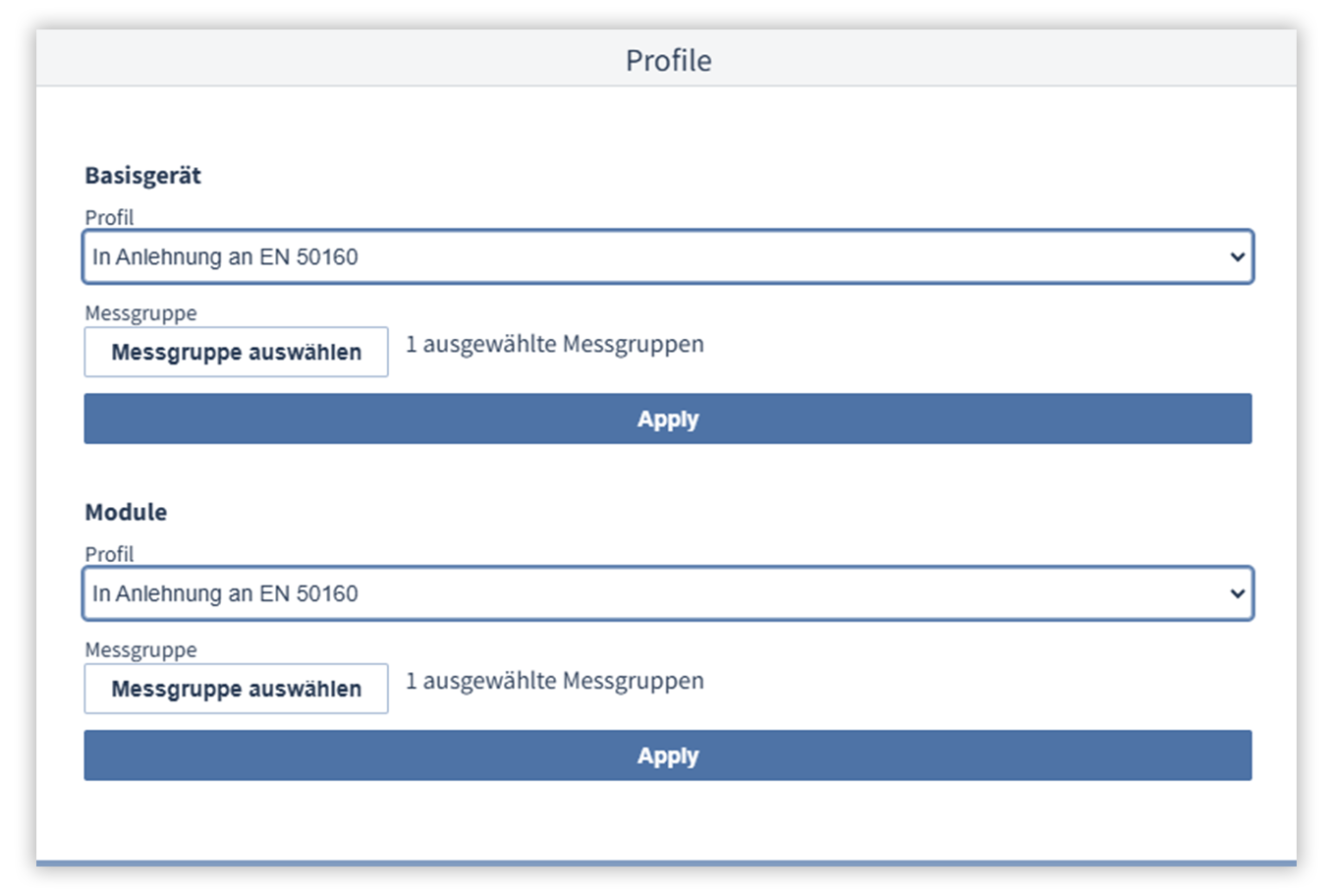Screen dimensions: 1333x896
Task: Click the chevron arrow in Module Profil selector
Action: click(1237, 593)
